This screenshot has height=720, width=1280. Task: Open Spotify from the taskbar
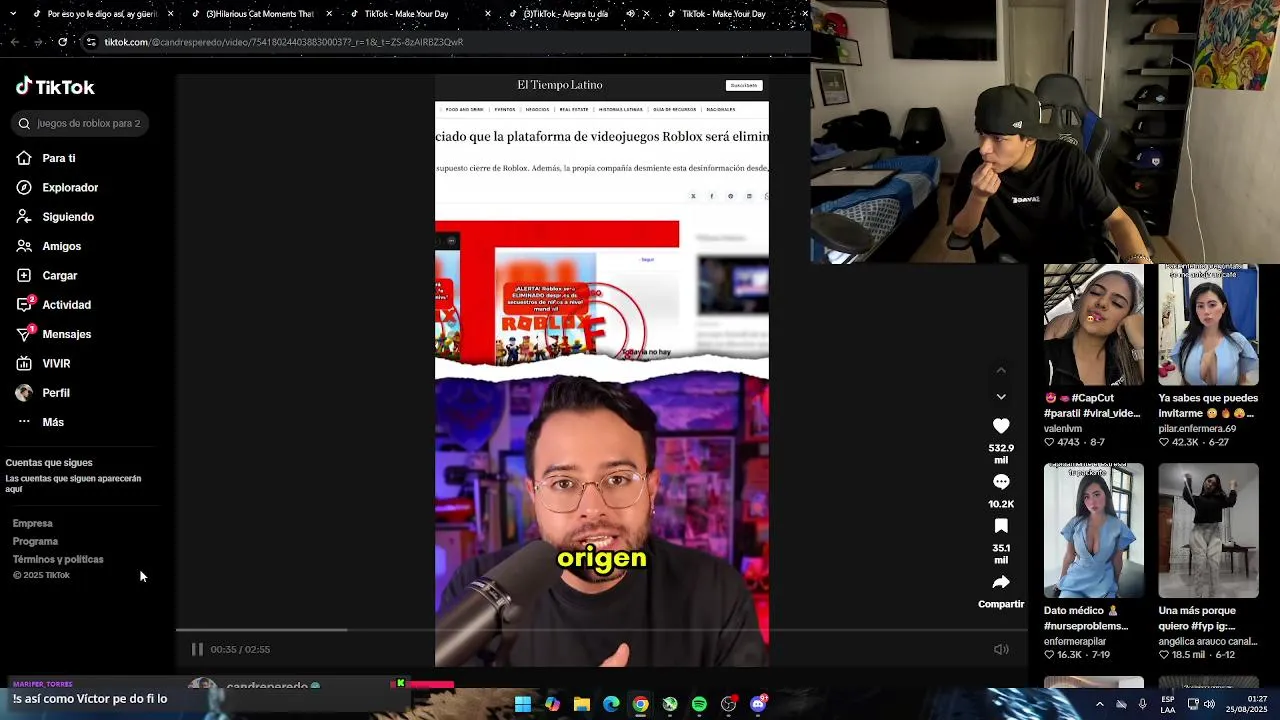tap(699, 704)
